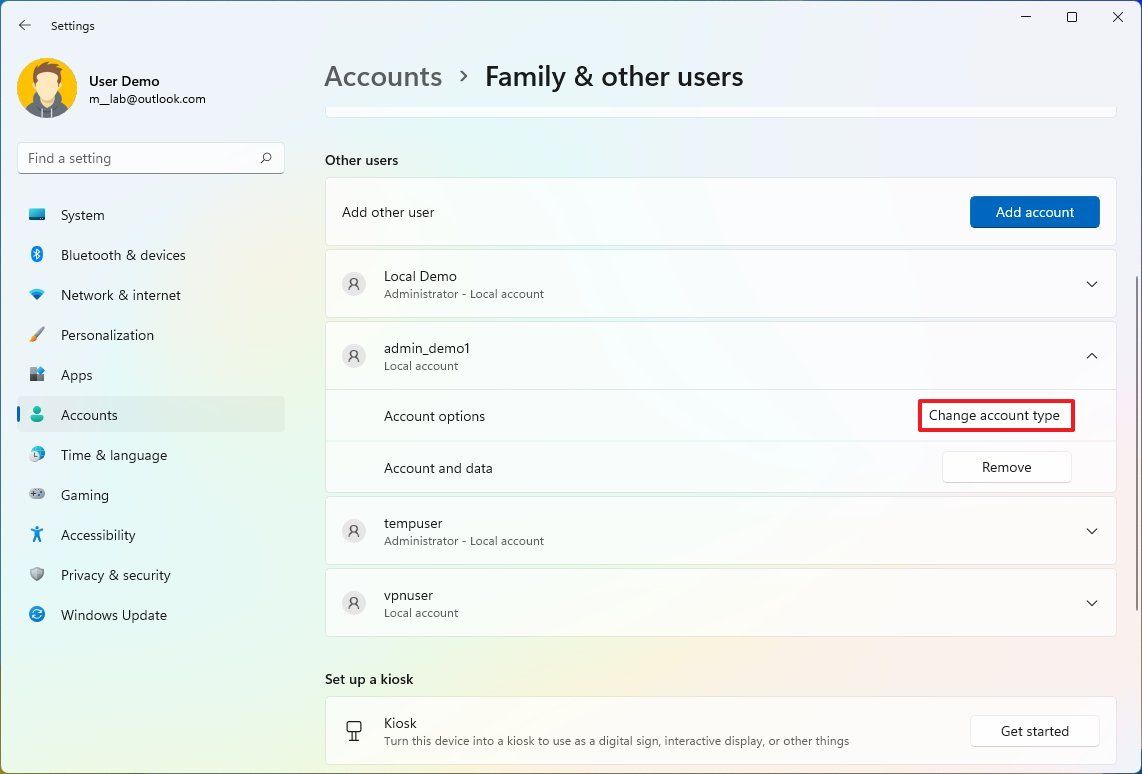Click Change account type for admin_demo1
The height and width of the screenshot is (774, 1142).
click(996, 415)
